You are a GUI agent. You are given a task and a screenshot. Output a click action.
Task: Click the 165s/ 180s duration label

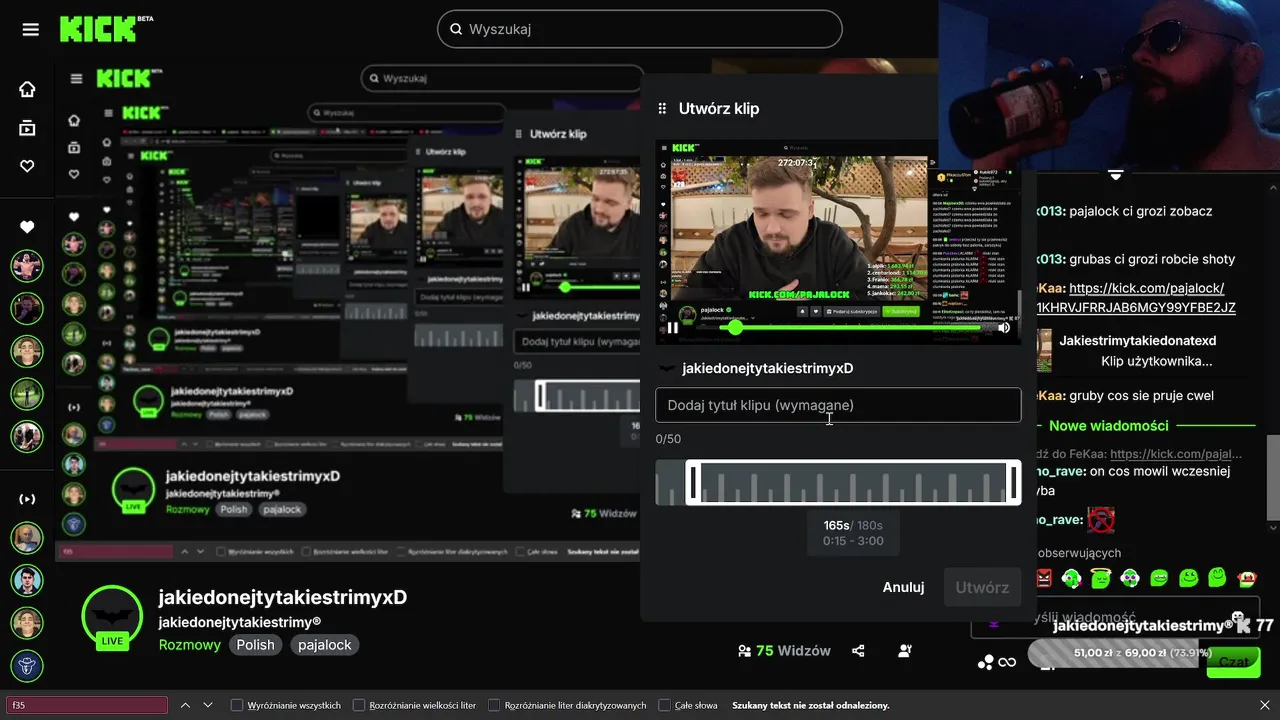(x=853, y=525)
